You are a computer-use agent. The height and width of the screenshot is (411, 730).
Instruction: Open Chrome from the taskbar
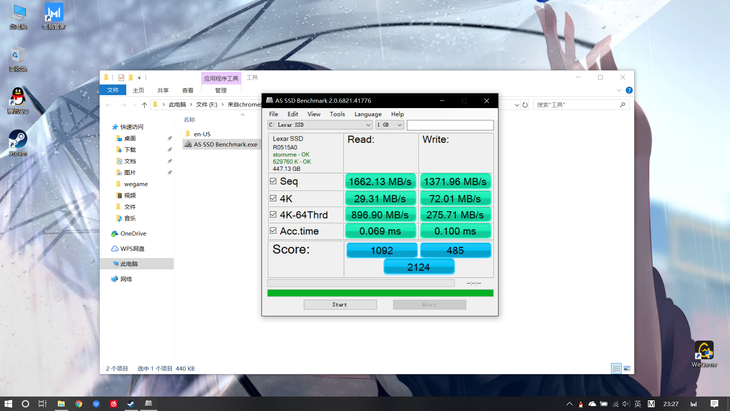tap(79, 404)
